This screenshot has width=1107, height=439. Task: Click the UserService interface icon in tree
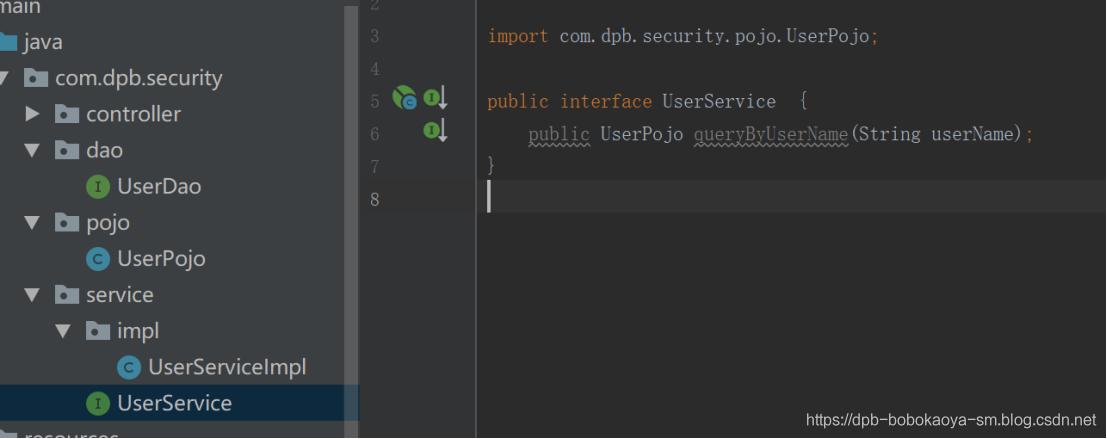(x=97, y=403)
